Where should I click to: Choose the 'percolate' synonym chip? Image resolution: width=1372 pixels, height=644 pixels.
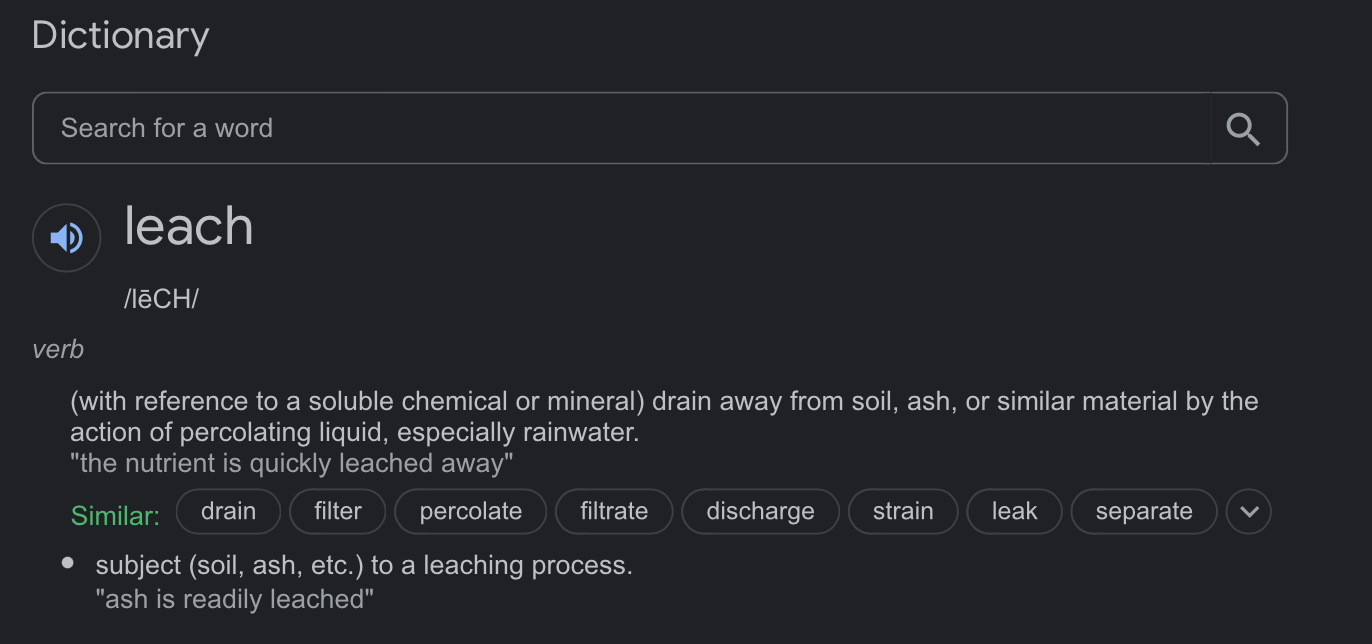(470, 512)
